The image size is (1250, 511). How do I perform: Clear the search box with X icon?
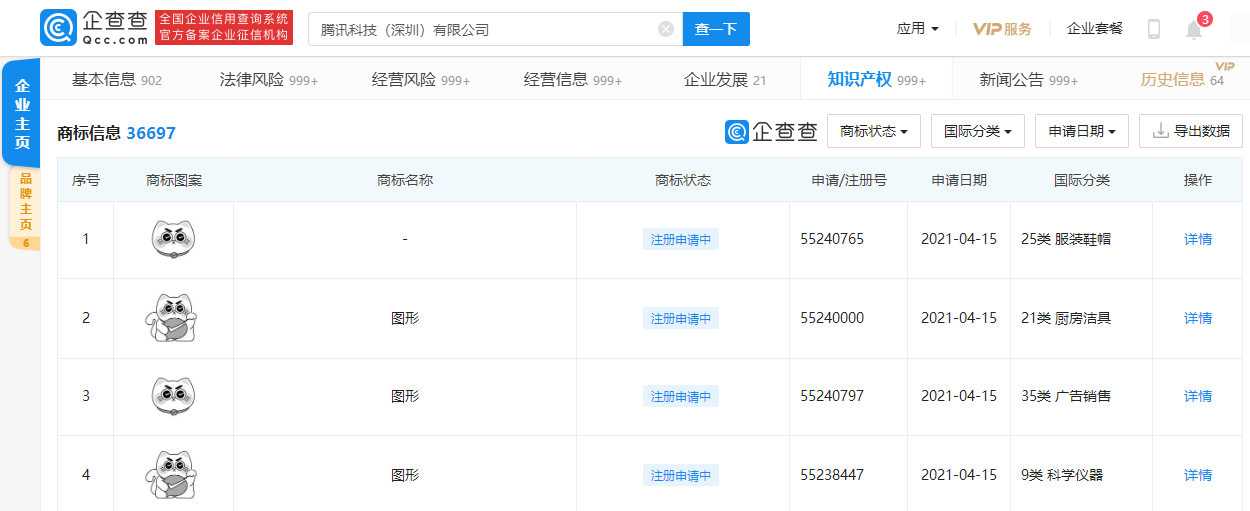(x=666, y=29)
